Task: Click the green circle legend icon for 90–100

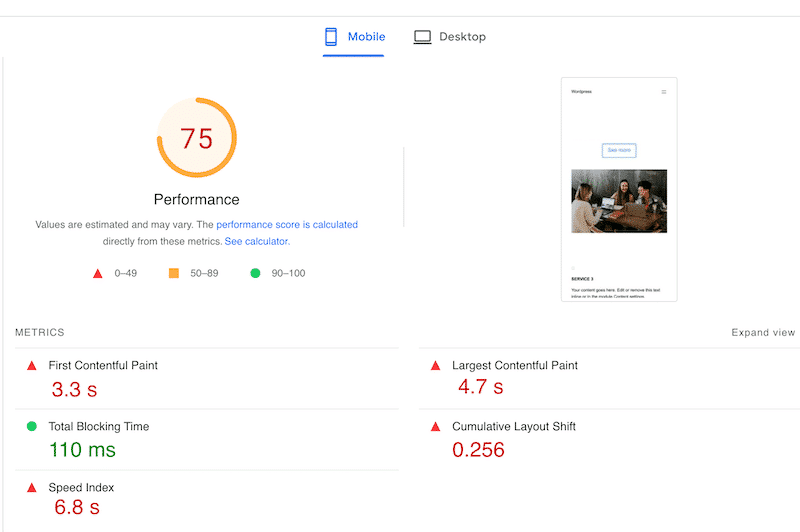Action: coord(255,273)
